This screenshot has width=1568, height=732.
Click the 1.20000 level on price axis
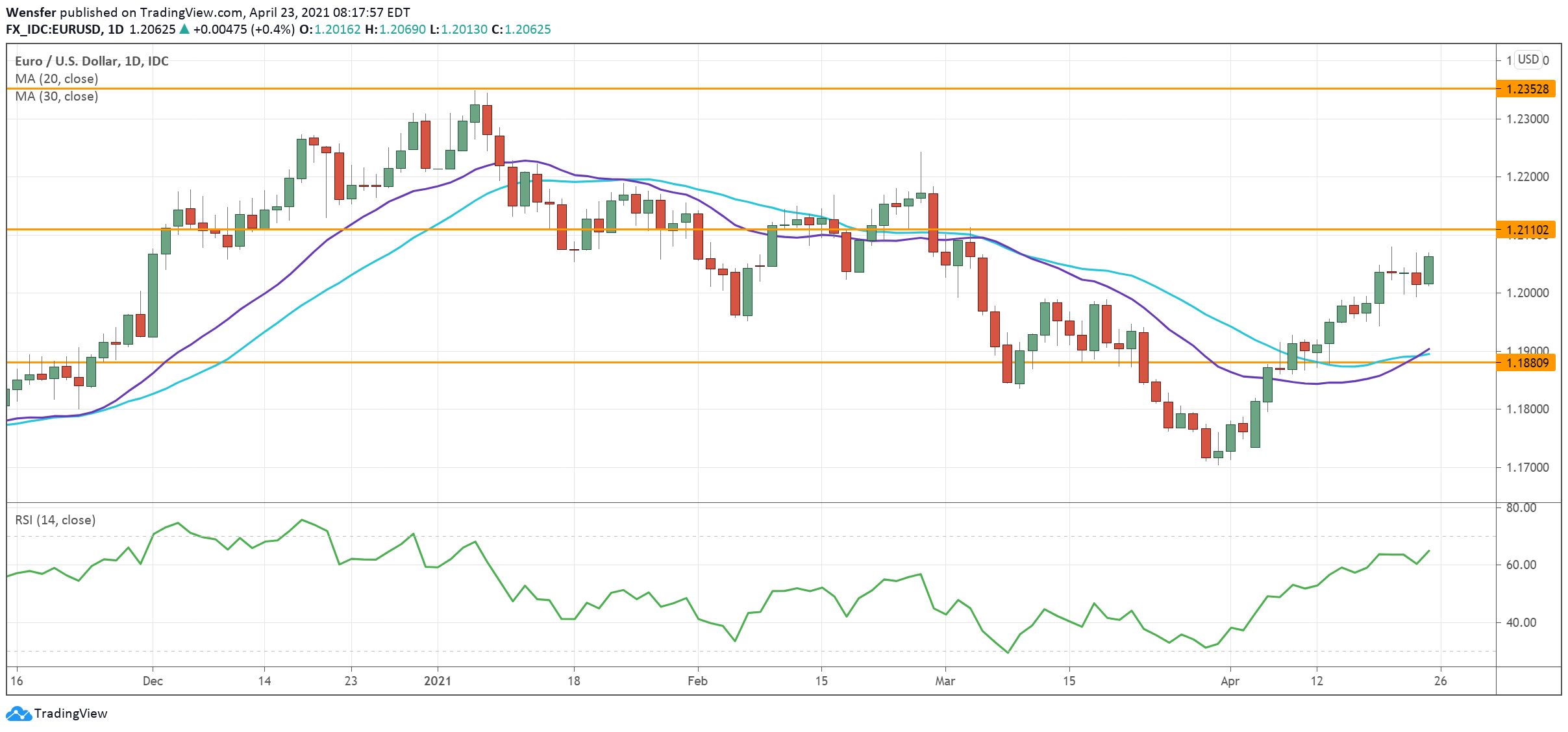pos(1527,293)
